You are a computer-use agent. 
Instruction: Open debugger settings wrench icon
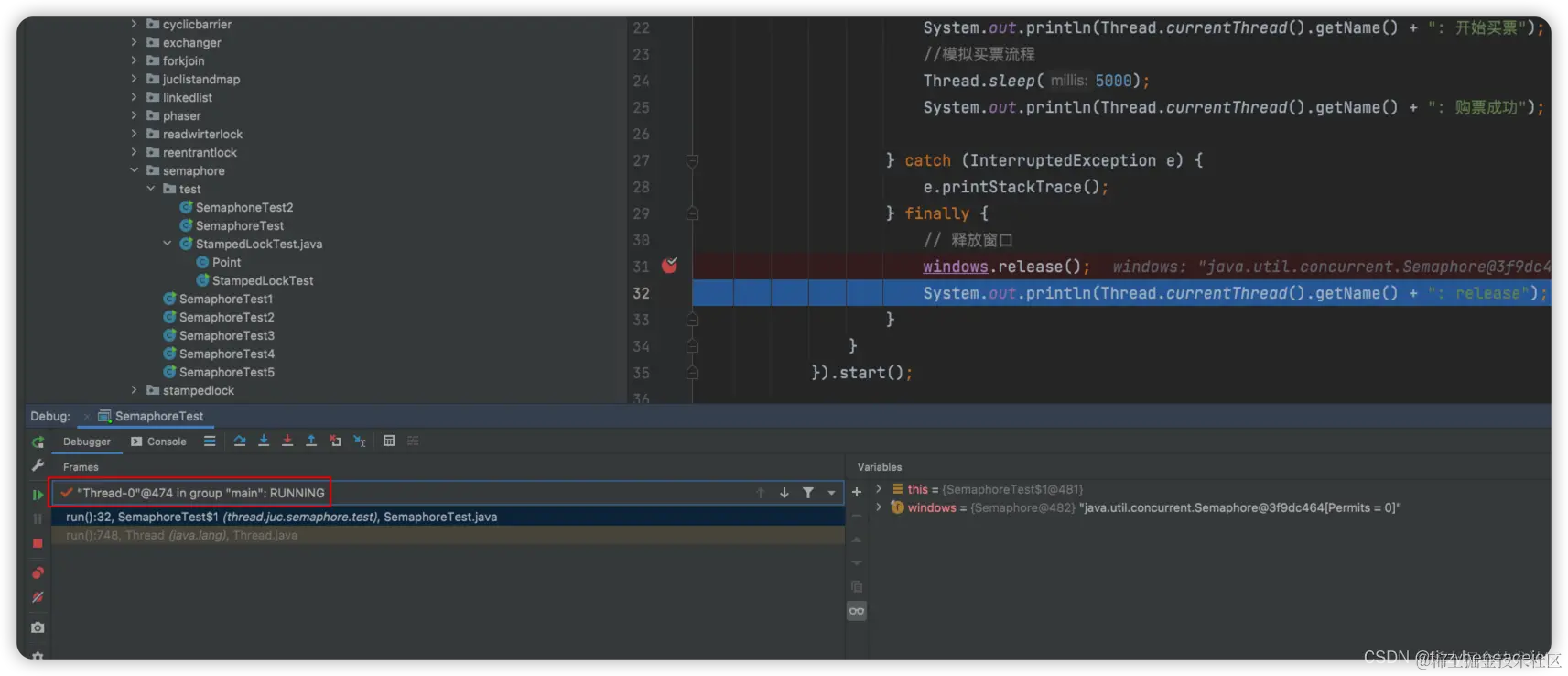[x=38, y=465]
